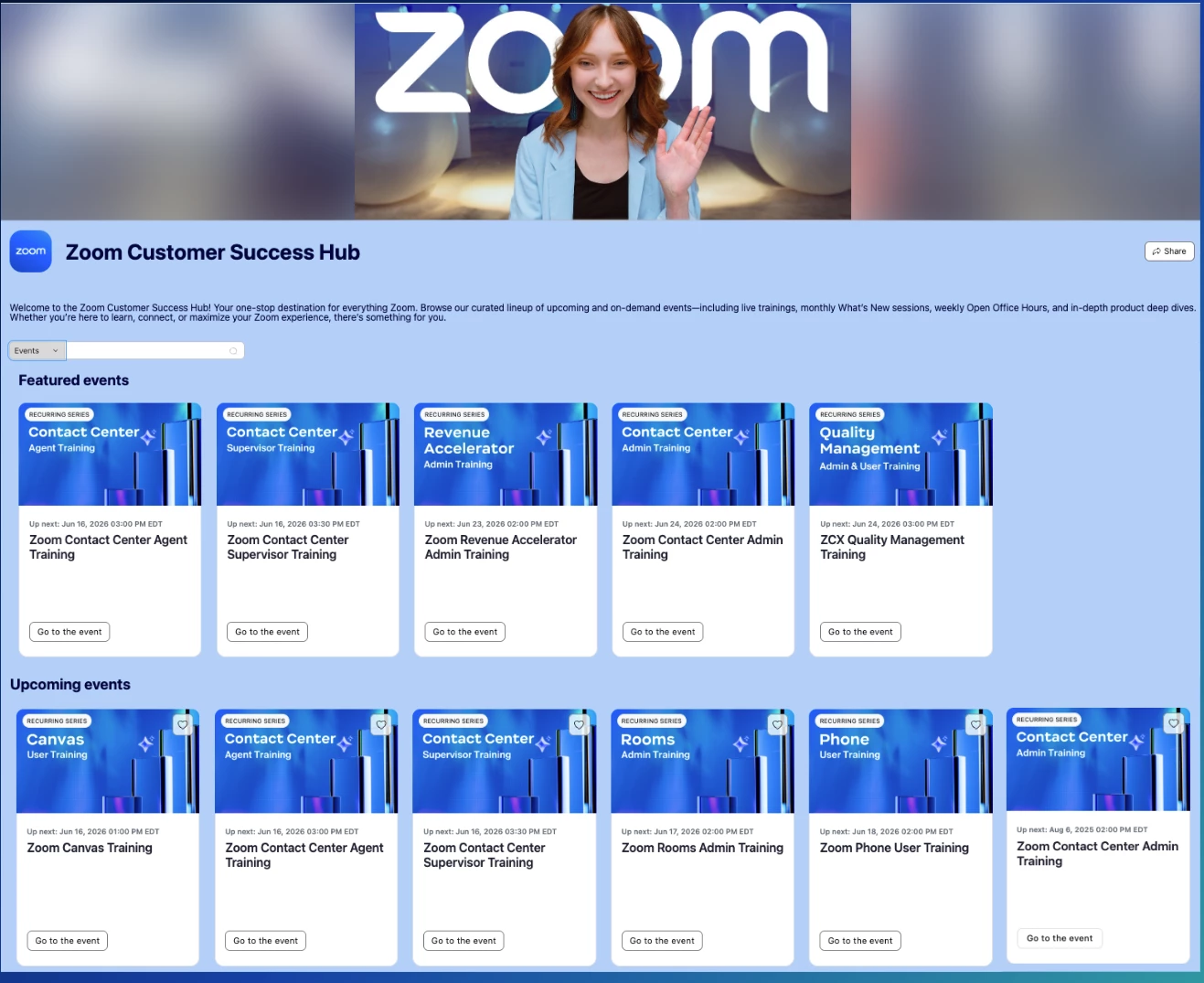Open the 'Zoom Phone User Training' title
Image resolution: width=1204 pixels, height=983 pixels.
click(x=894, y=848)
